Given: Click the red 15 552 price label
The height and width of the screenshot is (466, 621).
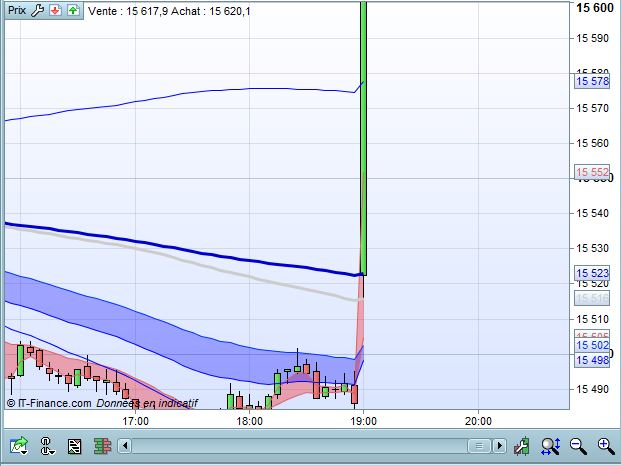Looking at the screenshot, I should [592, 172].
